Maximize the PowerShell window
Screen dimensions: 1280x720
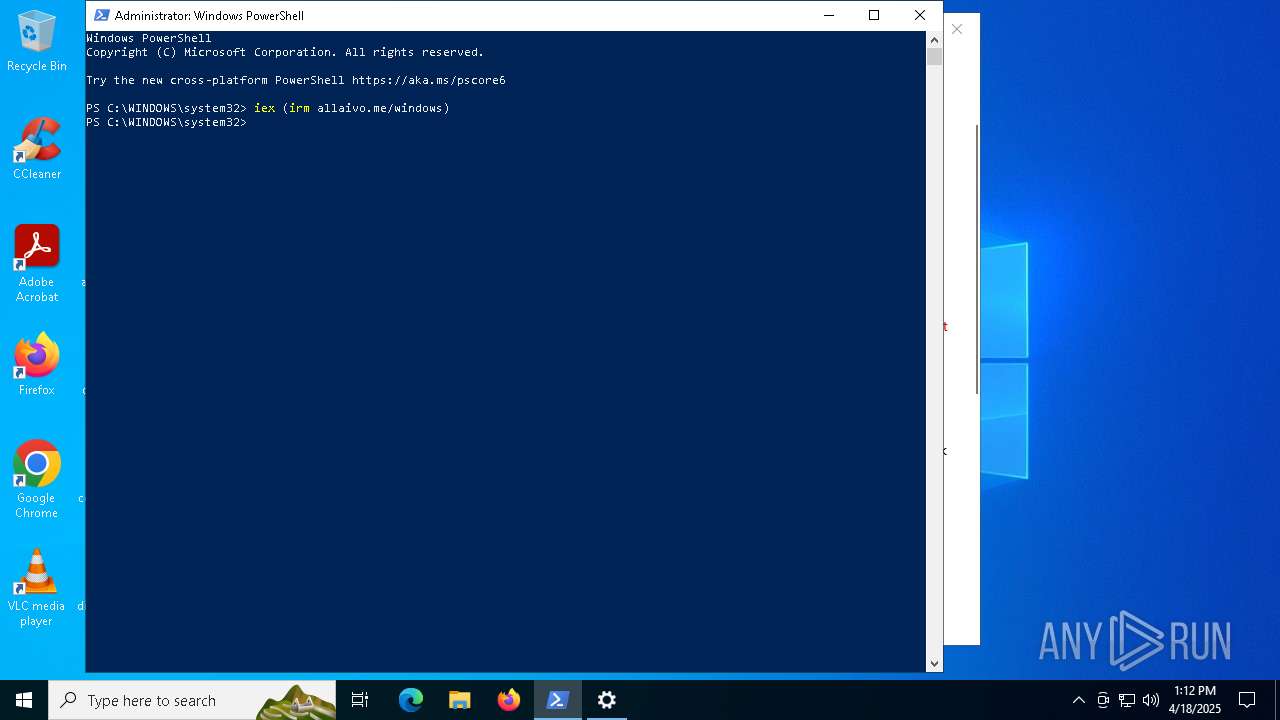(874, 15)
